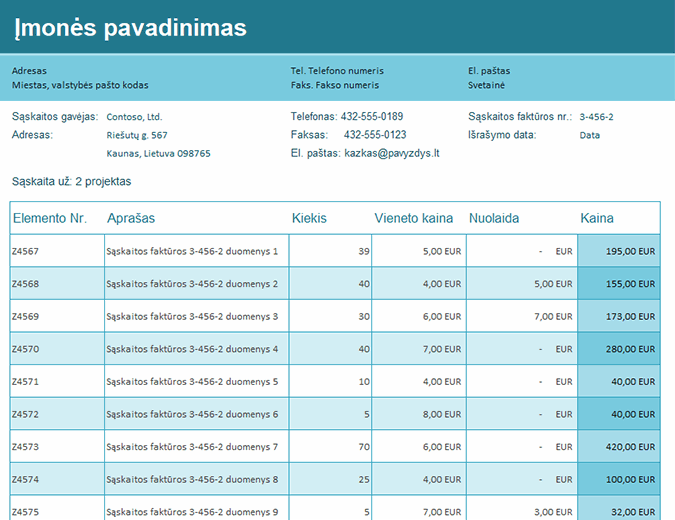This screenshot has width=675, height=520.
Task: Click the Kiekis column header
Action: pos(309,218)
